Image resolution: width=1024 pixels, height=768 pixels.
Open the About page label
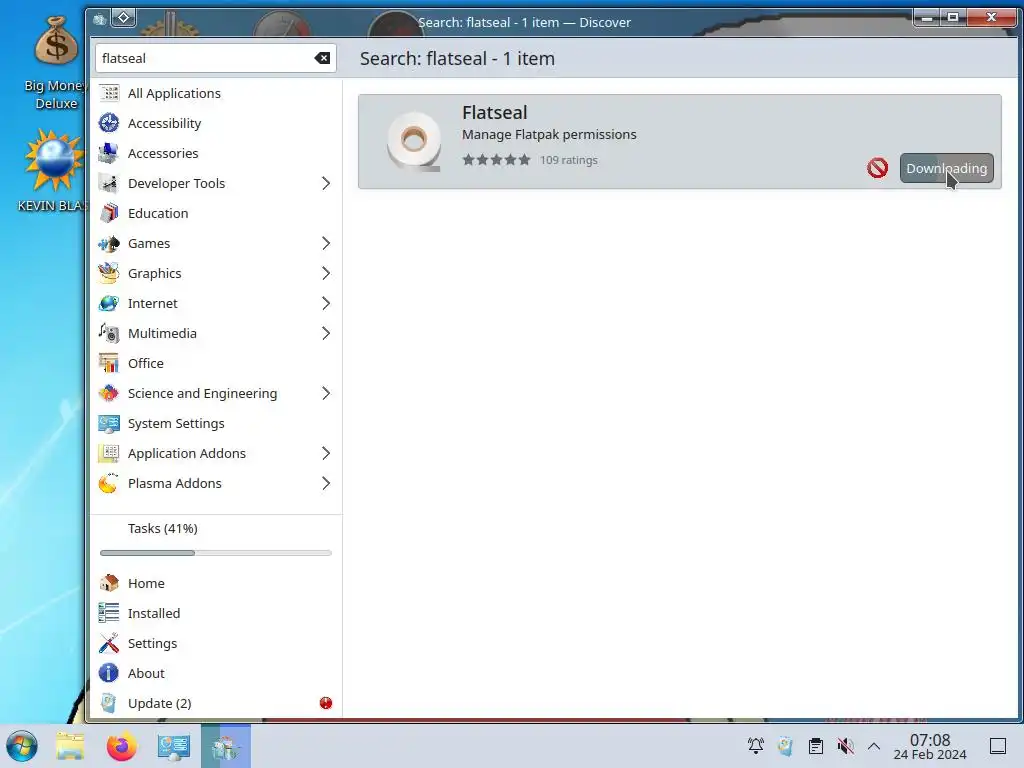pyautogui.click(x=146, y=673)
